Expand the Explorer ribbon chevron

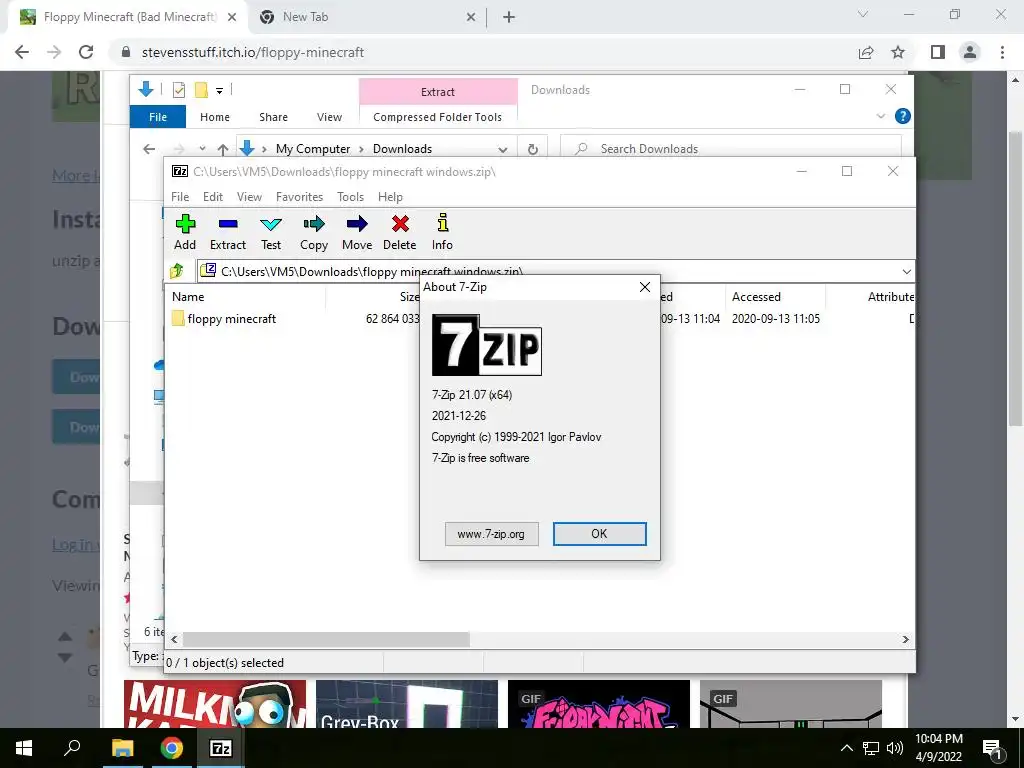(x=880, y=116)
